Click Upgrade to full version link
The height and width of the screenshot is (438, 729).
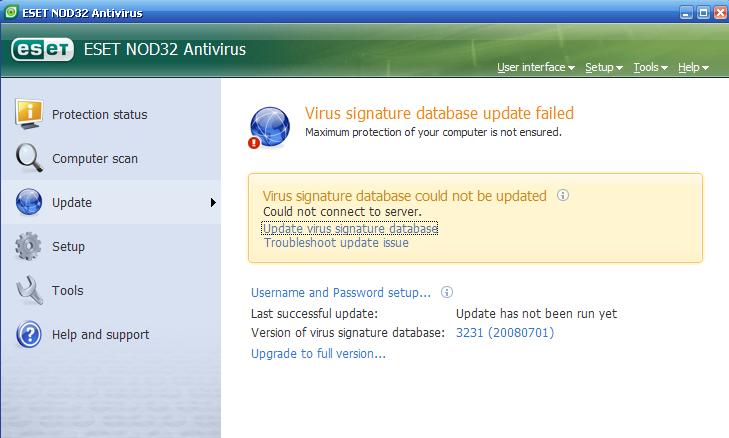[318, 354]
